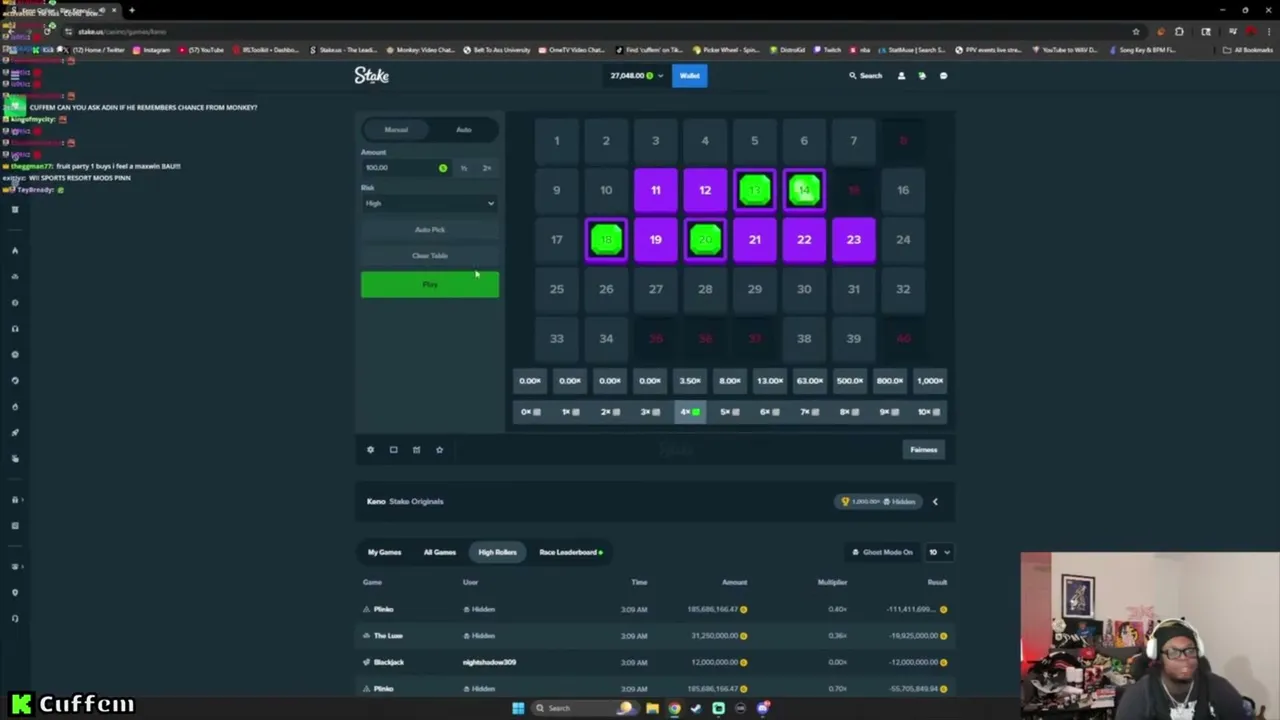1280x720 pixels.
Task: Double the bet with 2× button
Action: coord(487,168)
